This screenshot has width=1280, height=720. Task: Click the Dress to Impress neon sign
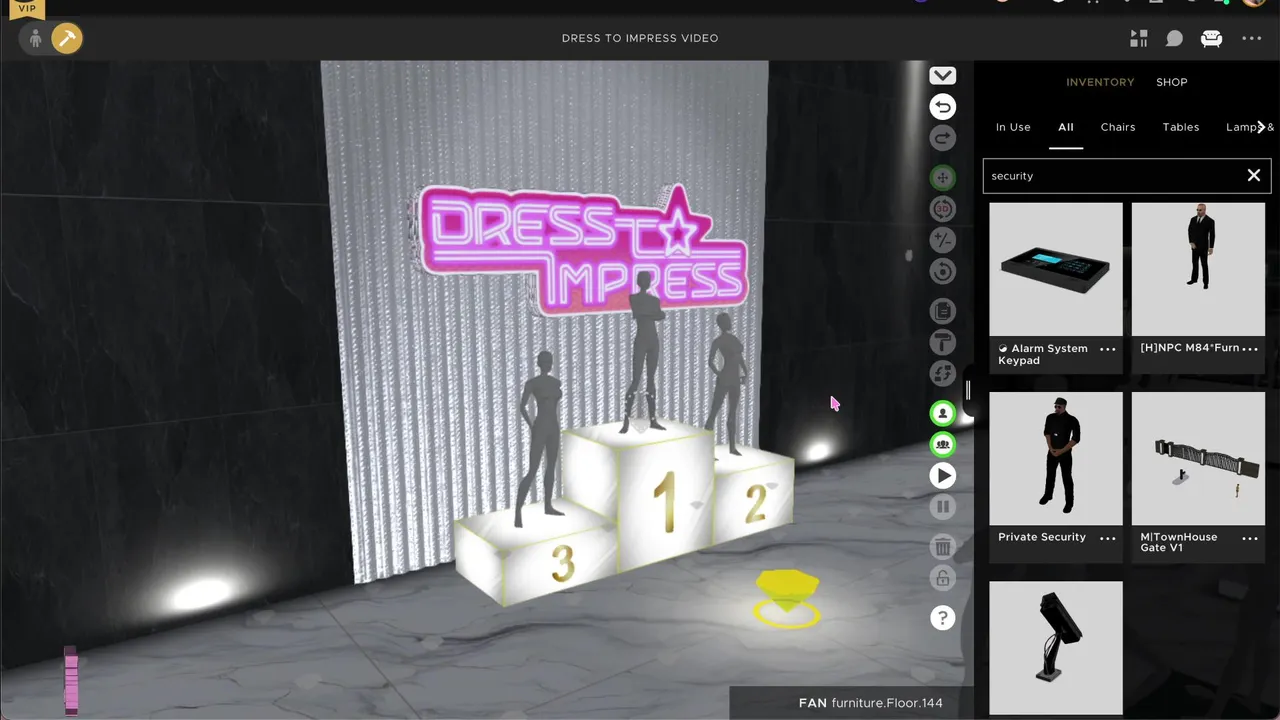click(582, 249)
